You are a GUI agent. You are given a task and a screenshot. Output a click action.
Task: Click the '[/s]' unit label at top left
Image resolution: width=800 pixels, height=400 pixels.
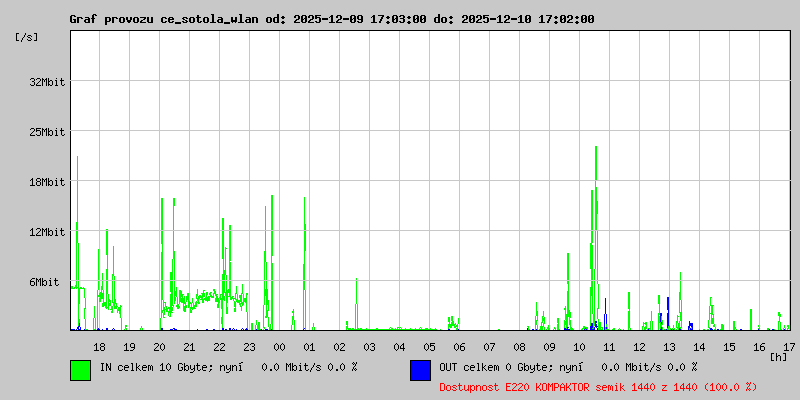27,37
